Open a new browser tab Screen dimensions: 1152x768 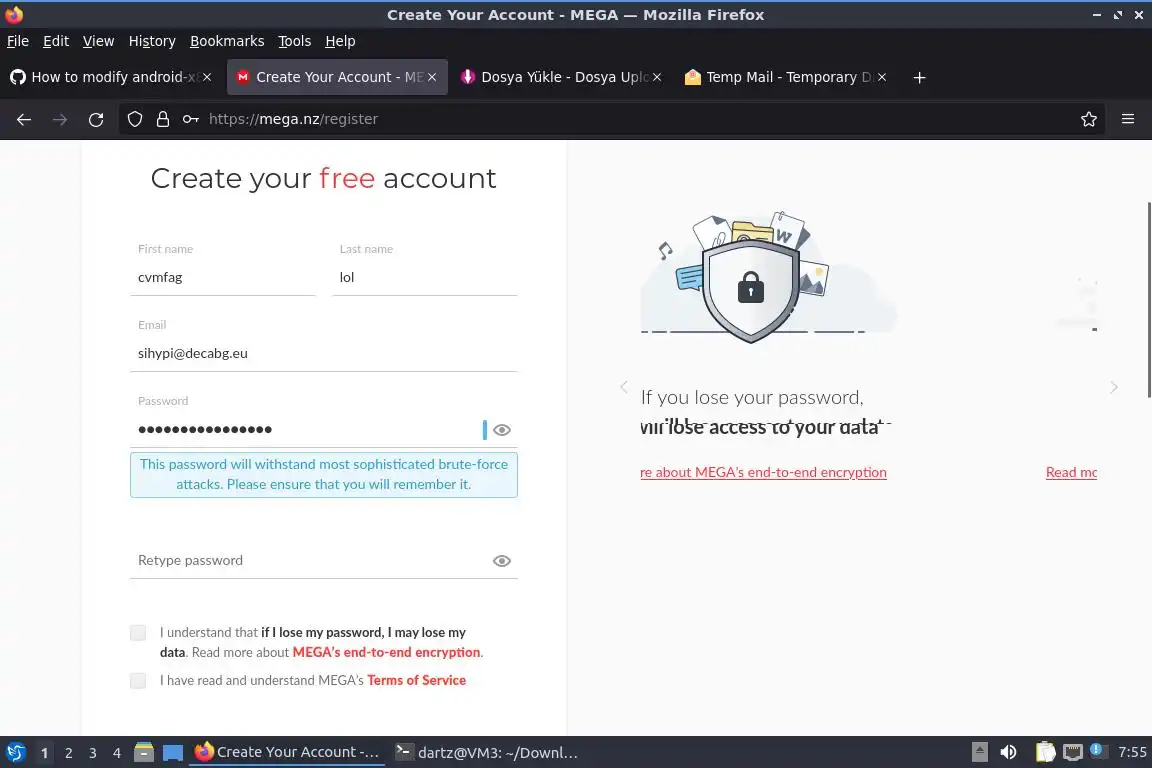click(919, 77)
